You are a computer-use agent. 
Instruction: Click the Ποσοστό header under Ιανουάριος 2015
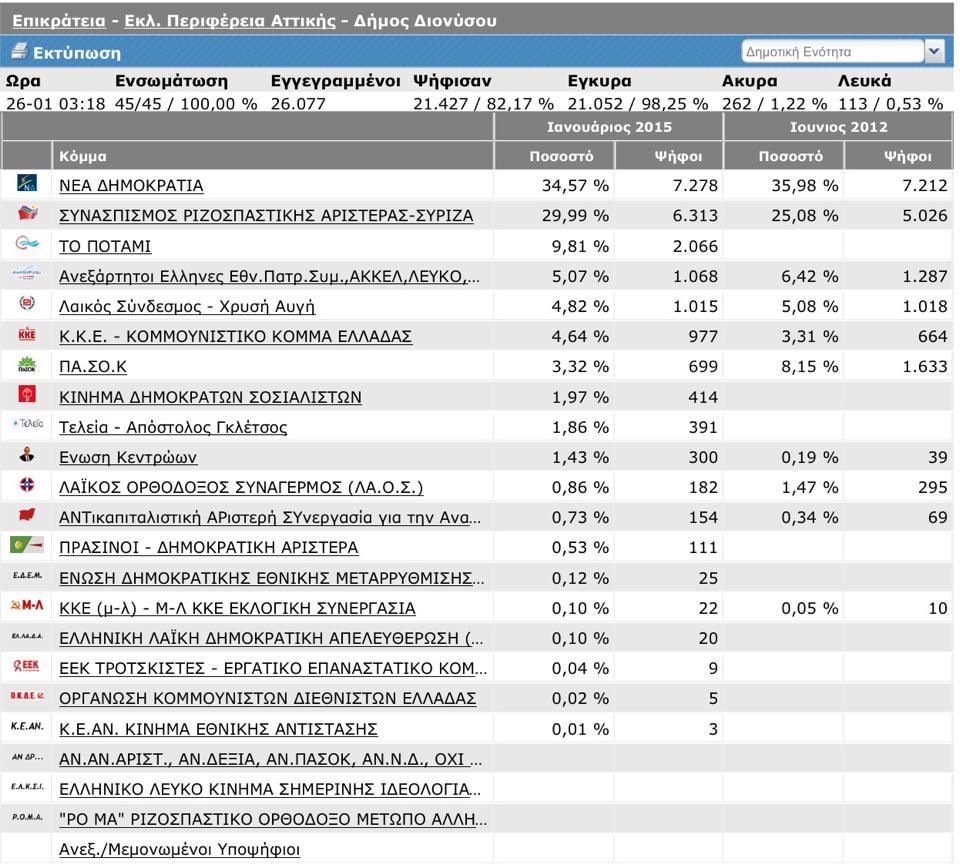pos(553,155)
